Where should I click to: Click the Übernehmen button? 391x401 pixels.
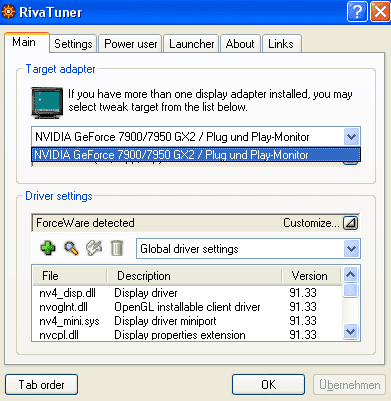350,385
